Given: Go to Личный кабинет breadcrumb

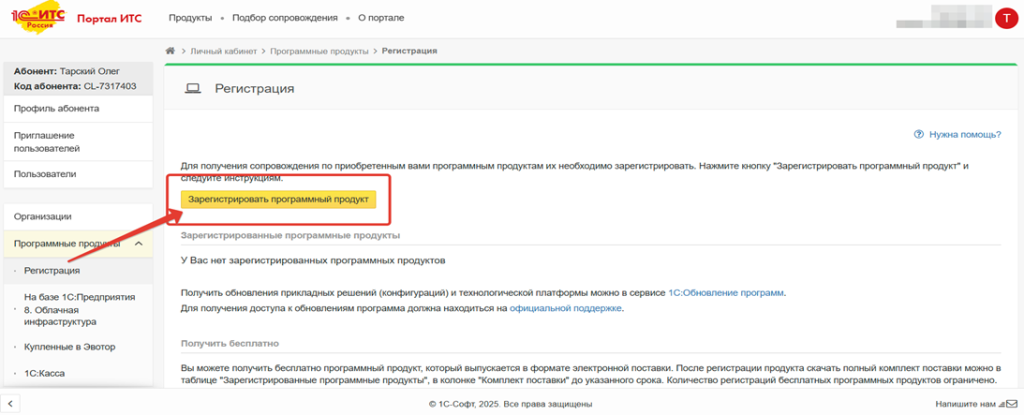Looking at the screenshot, I should [223, 51].
